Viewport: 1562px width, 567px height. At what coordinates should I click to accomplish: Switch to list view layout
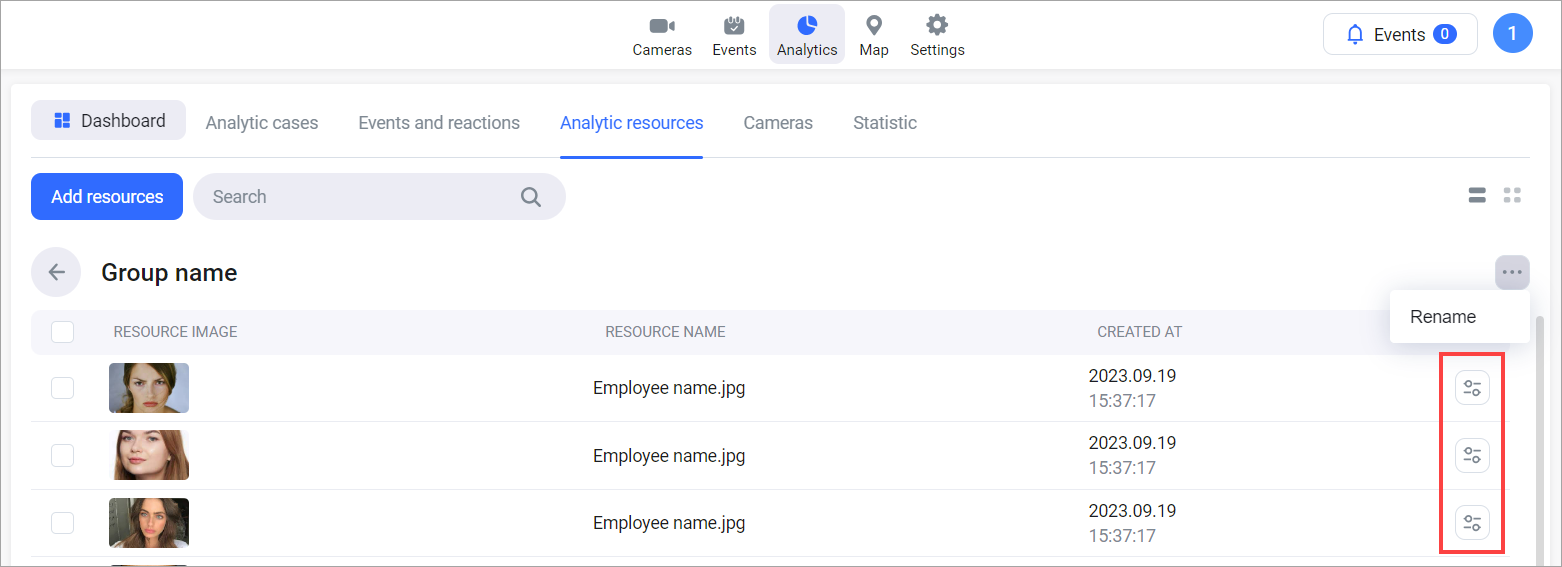coord(1477,196)
